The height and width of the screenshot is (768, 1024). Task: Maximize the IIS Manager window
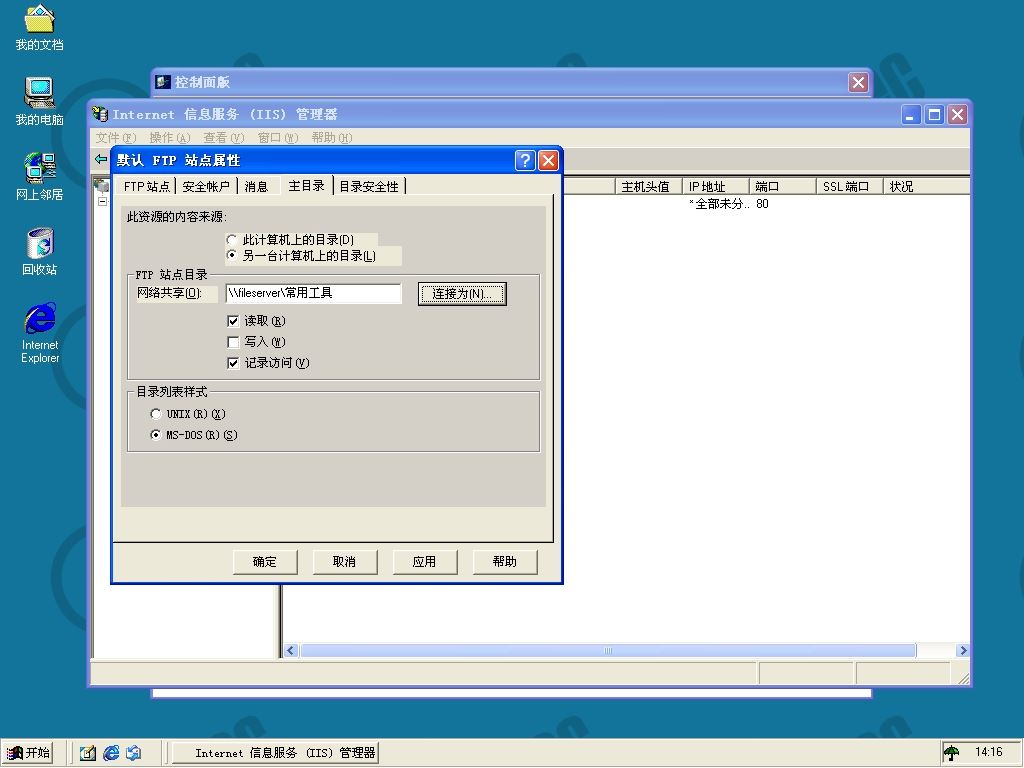(x=935, y=115)
